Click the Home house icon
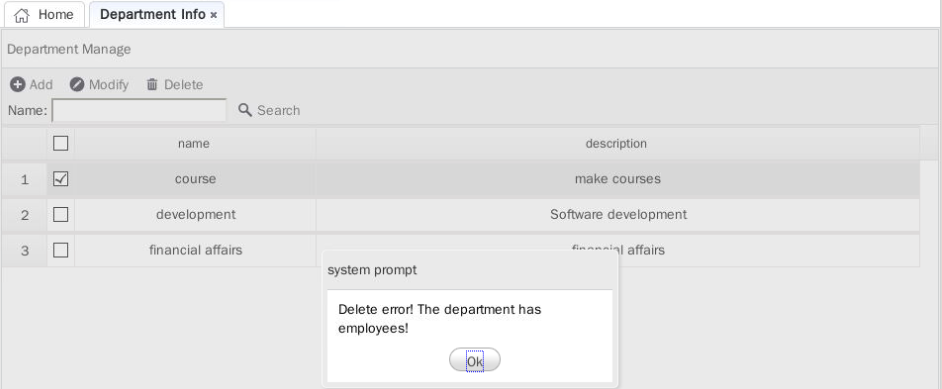Image resolution: width=942 pixels, height=389 pixels. (x=21, y=16)
